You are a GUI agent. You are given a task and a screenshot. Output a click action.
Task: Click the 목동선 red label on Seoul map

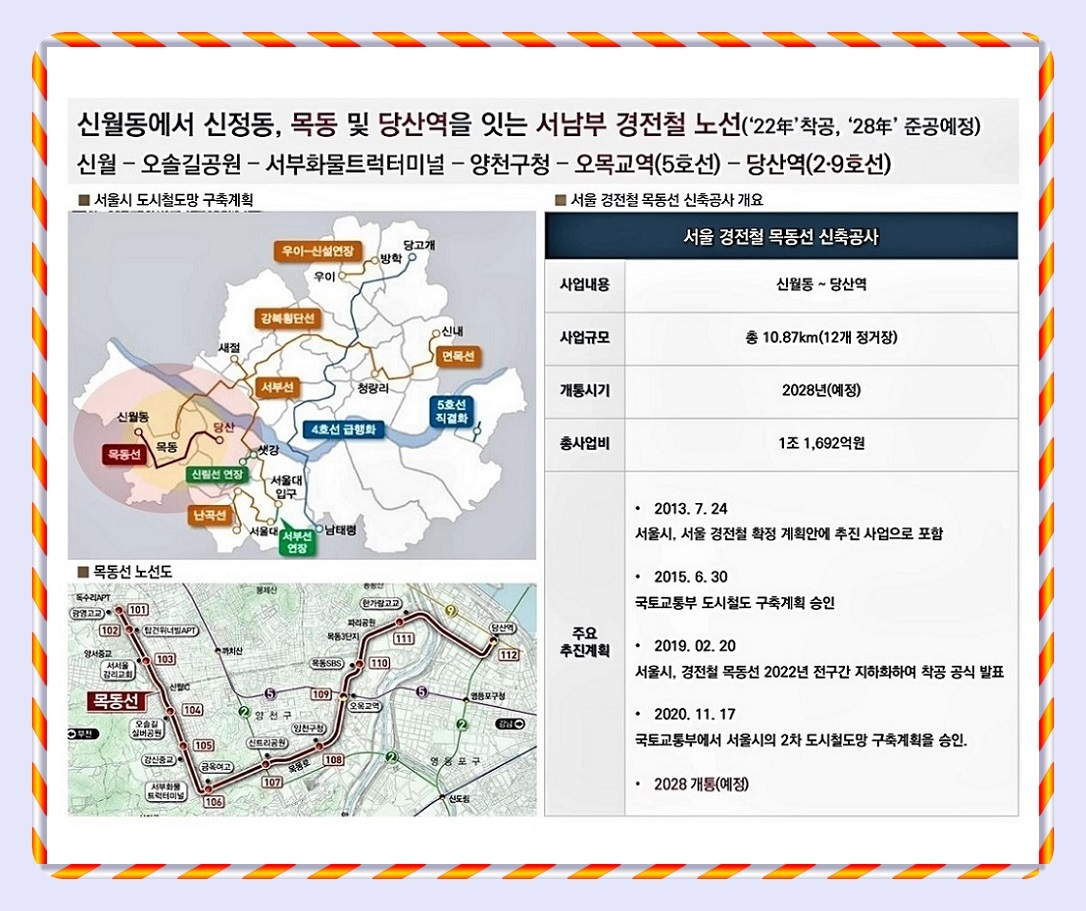coord(124,454)
